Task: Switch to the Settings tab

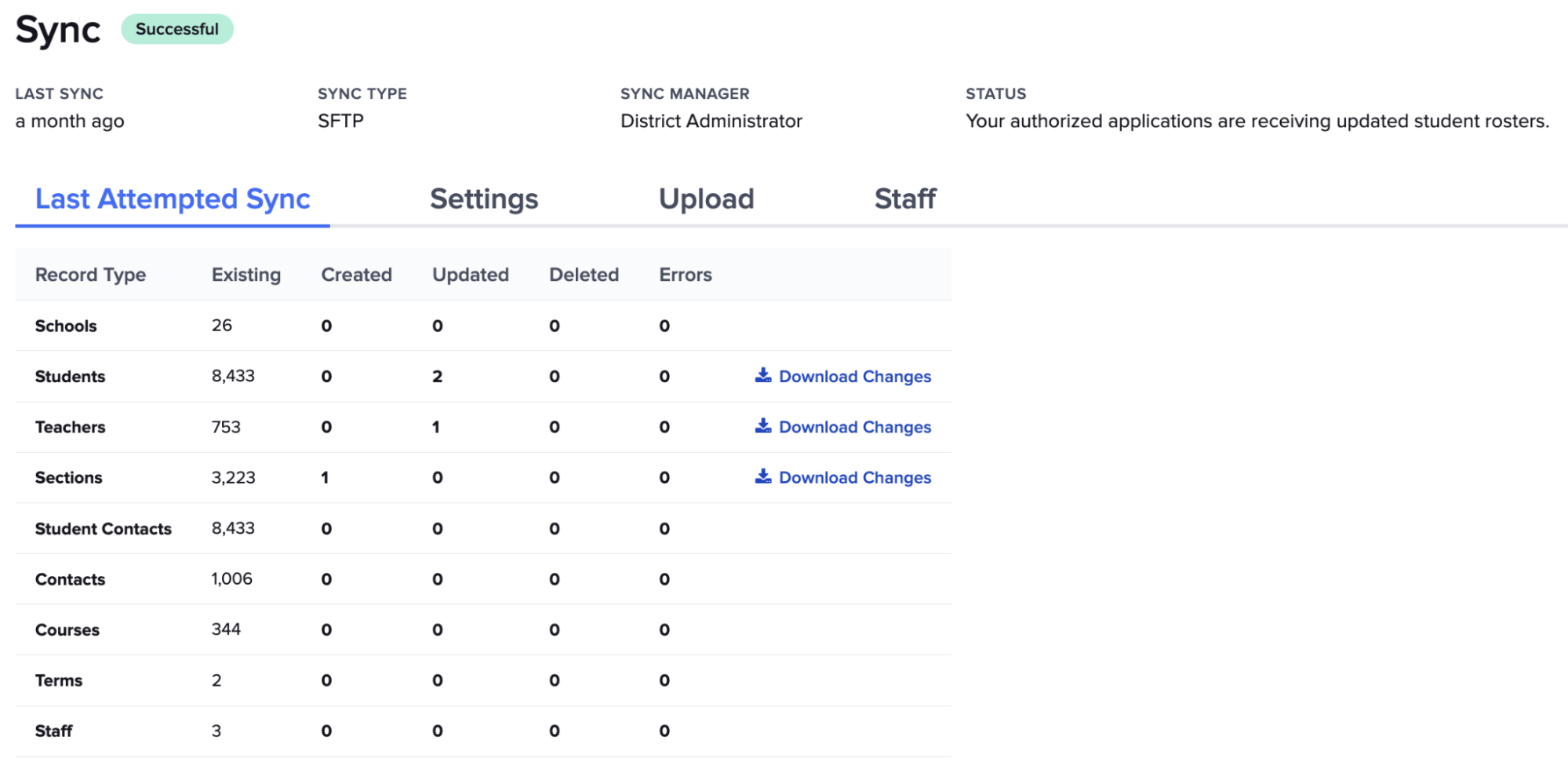Action: pos(483,199)
